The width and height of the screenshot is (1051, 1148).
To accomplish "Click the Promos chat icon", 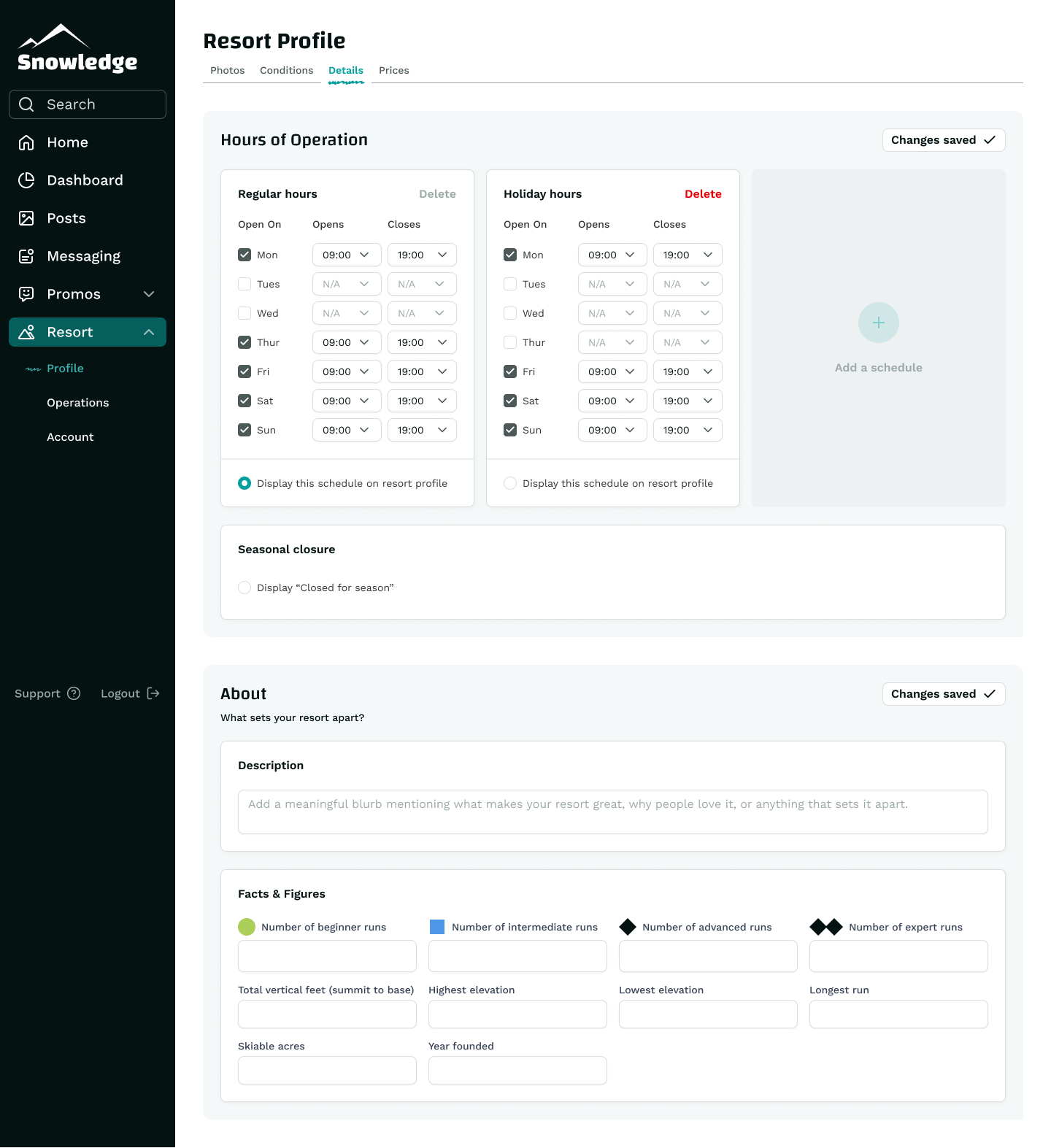I will (26, 294).
